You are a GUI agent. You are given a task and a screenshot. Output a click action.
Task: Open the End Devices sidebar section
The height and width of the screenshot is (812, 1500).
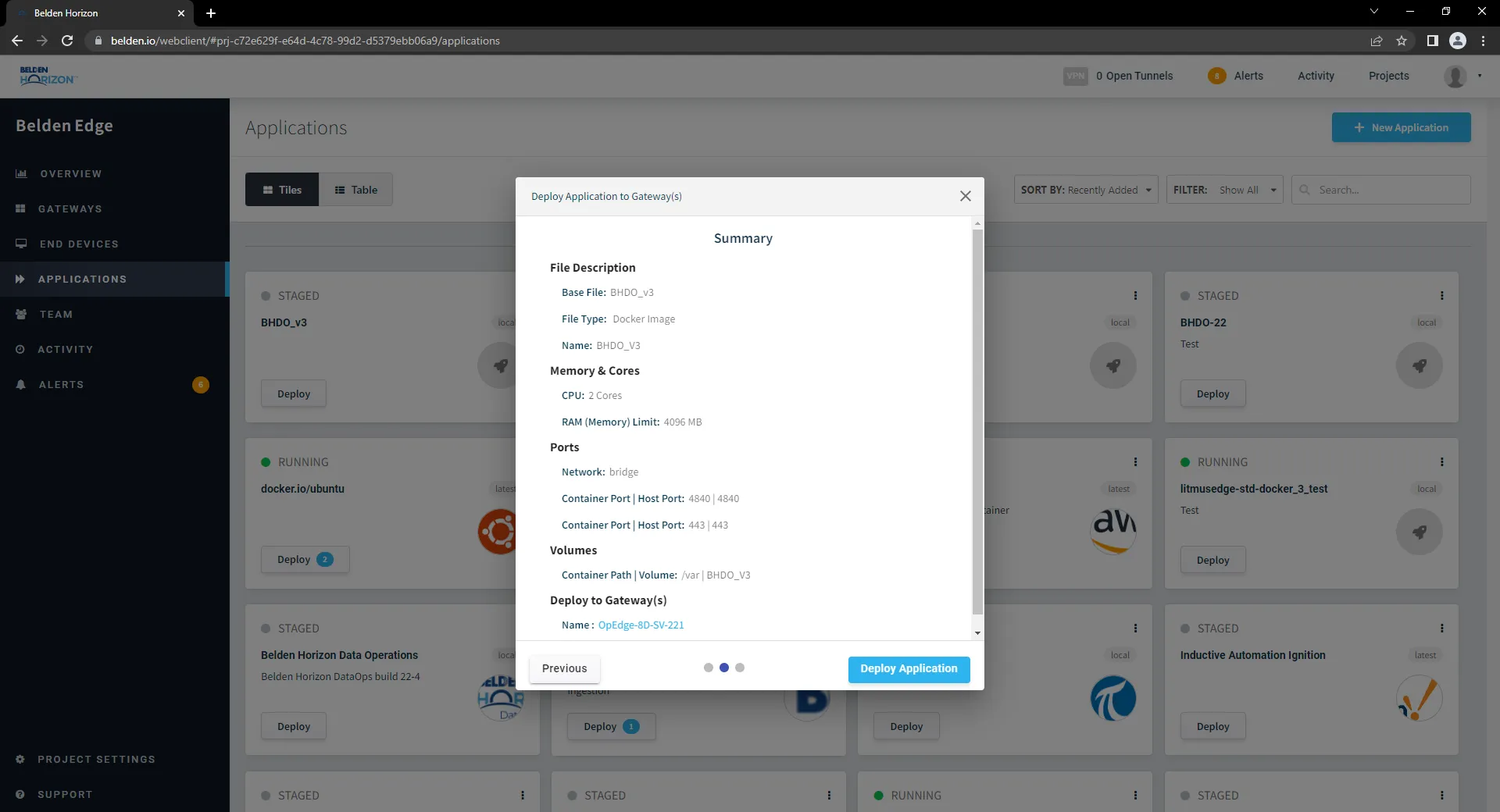115,244
